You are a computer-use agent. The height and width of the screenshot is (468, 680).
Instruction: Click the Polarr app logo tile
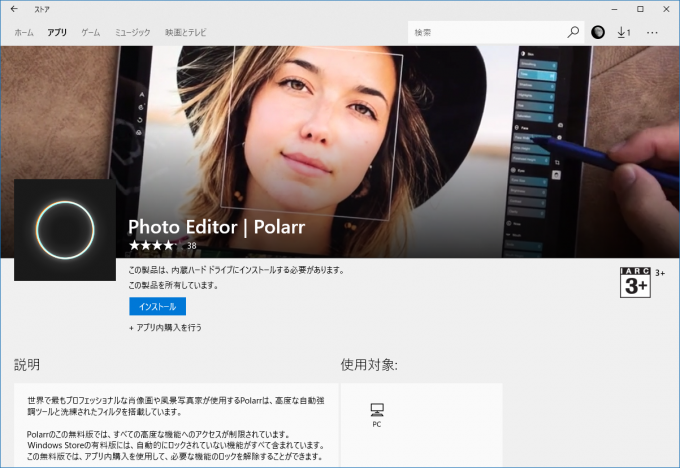tap(65, 230)
